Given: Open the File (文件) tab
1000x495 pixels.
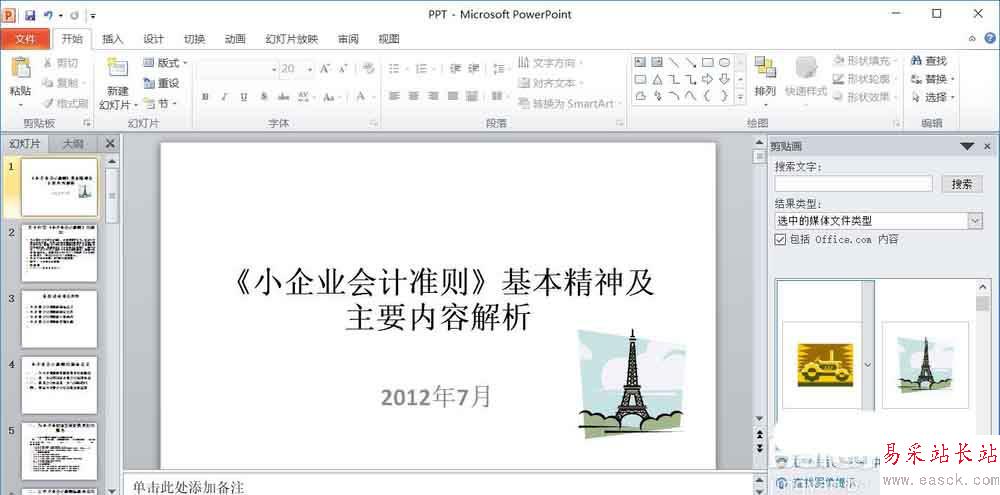Looking at the screenshot, I should pyautogui.click(x=25, y=39).
